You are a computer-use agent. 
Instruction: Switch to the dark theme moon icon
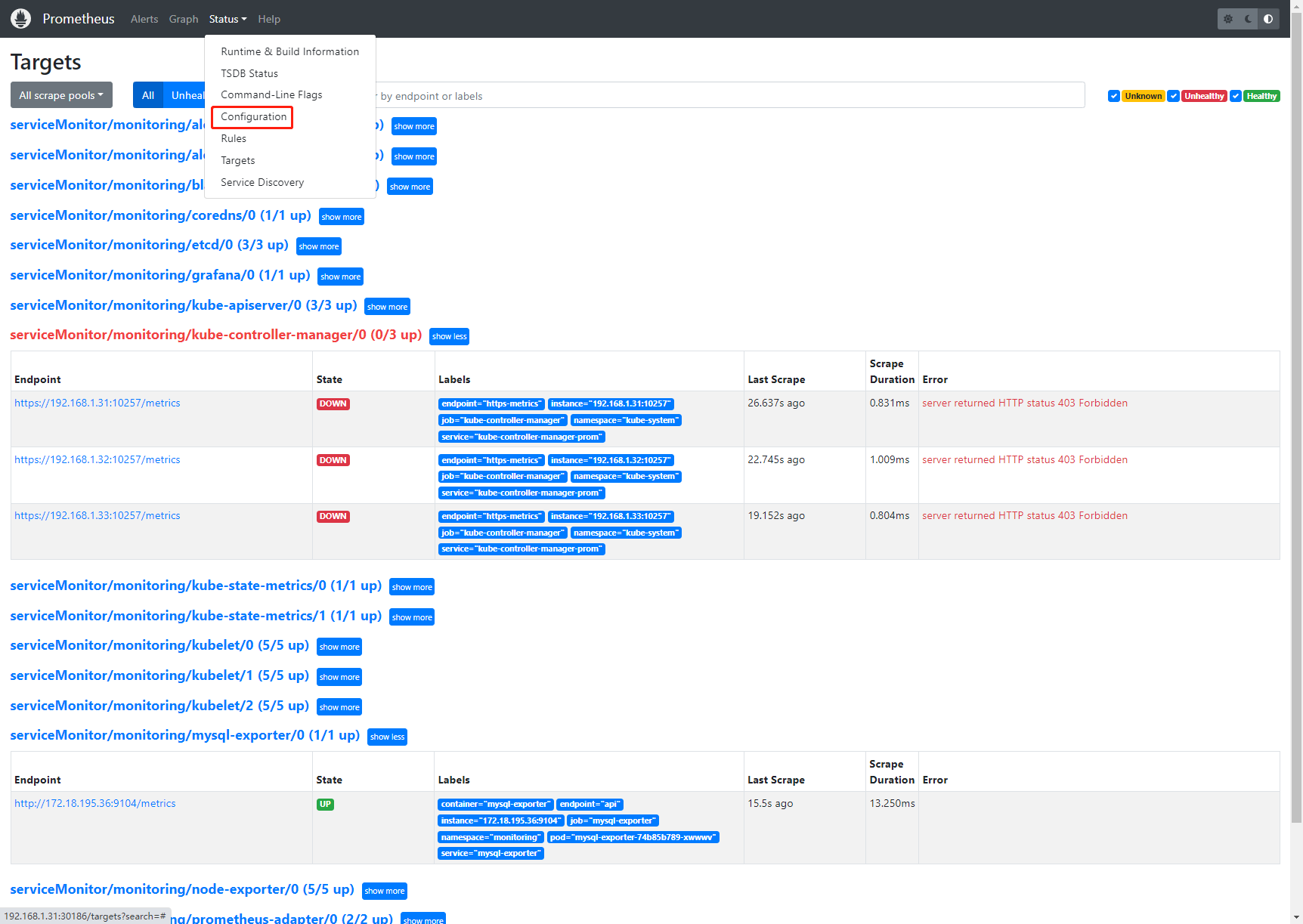click(x=1249, y=19)
